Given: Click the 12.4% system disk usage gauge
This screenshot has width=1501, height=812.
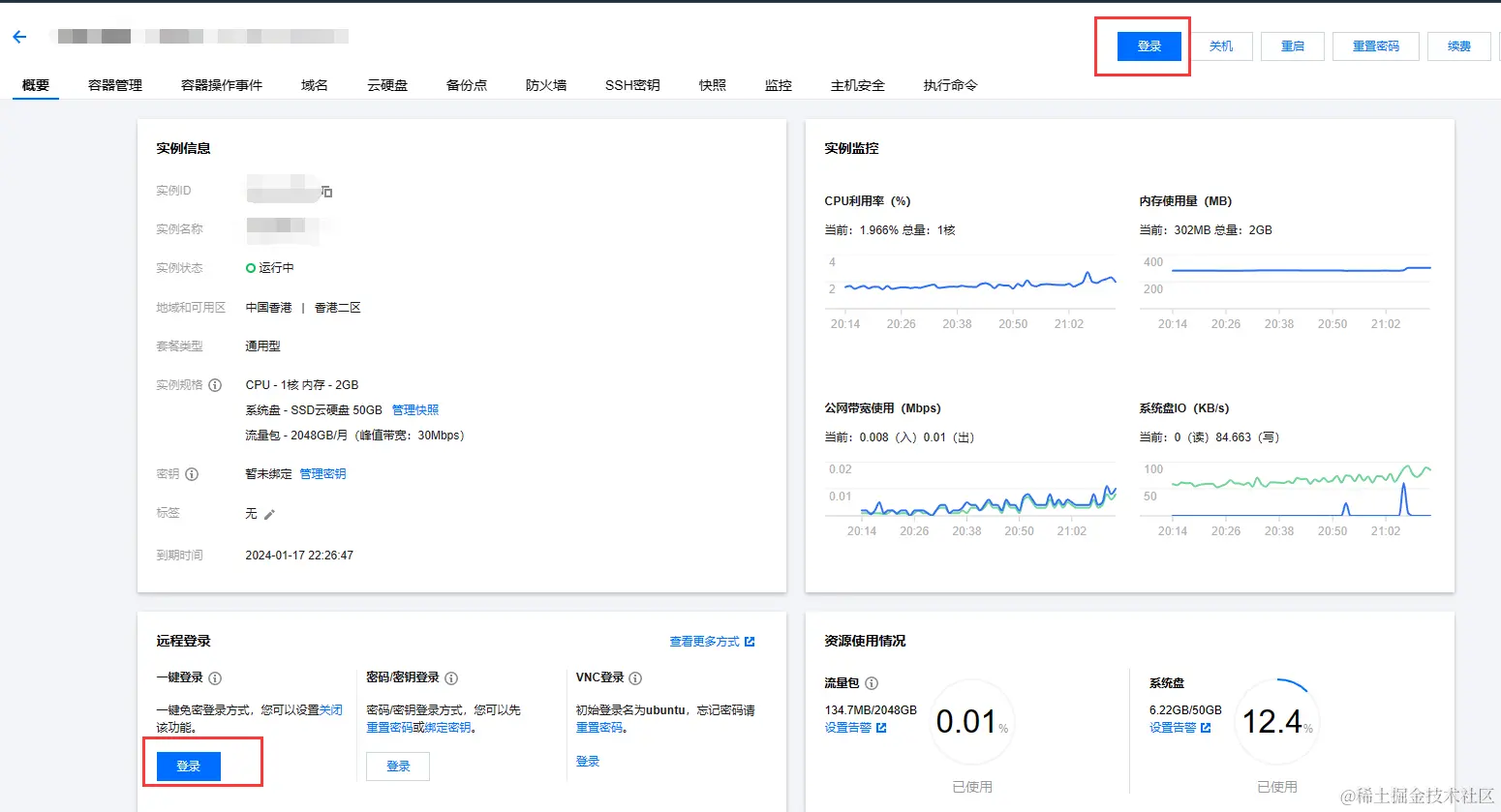Looking at the screenshot, I should pos(1277,720).
